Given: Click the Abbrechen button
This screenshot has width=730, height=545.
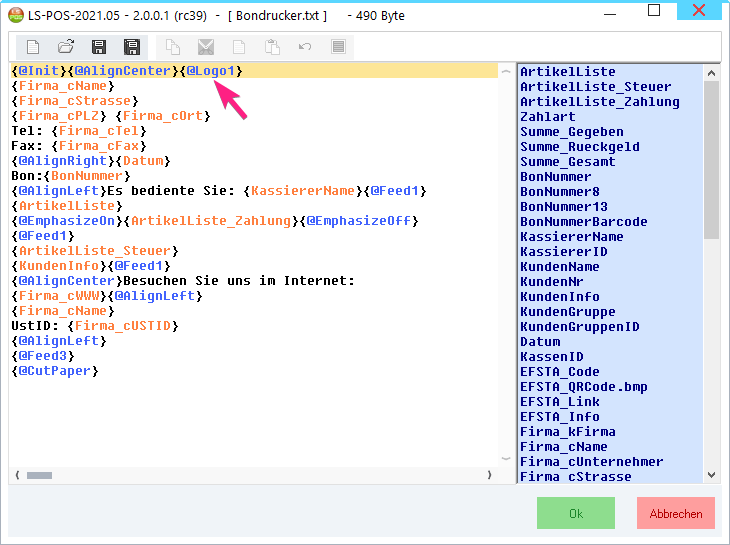Looking at the screenshot, I should (676, 513).
